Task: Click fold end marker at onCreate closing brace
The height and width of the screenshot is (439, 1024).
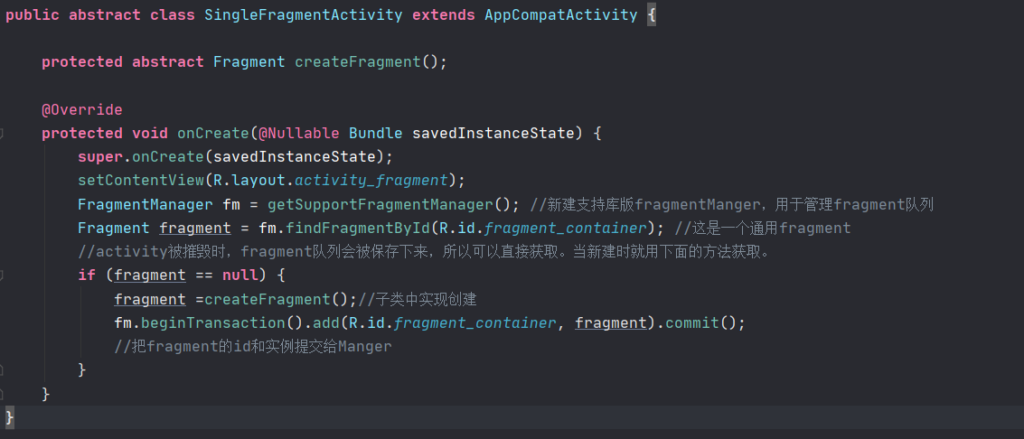Action: pos(2,394)
